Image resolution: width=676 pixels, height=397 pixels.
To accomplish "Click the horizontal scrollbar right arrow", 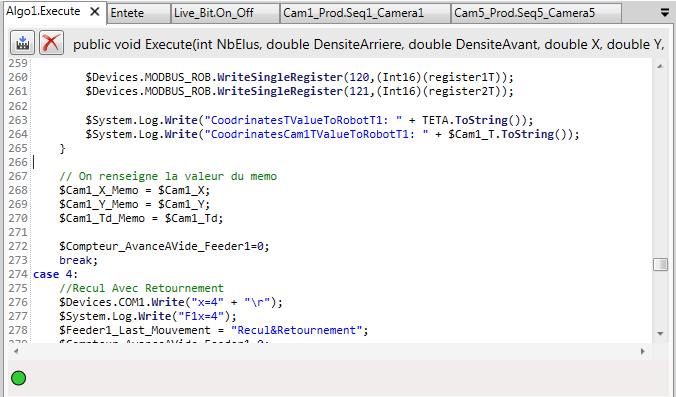I will (642, 351).
